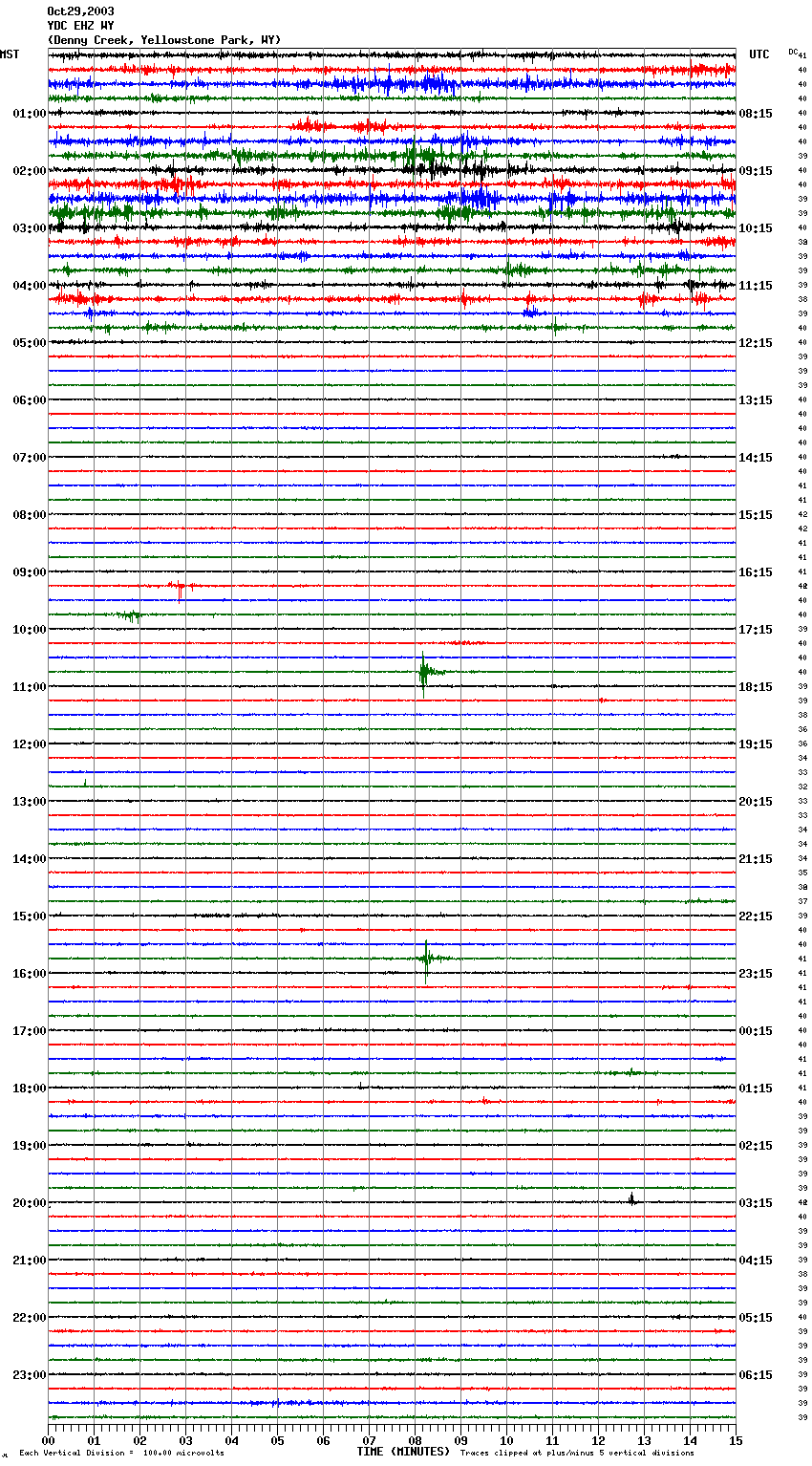Click the green seismic spike above the 11:00 trace
Viewport: 812px width, 1466px height.
click(424, 673)
